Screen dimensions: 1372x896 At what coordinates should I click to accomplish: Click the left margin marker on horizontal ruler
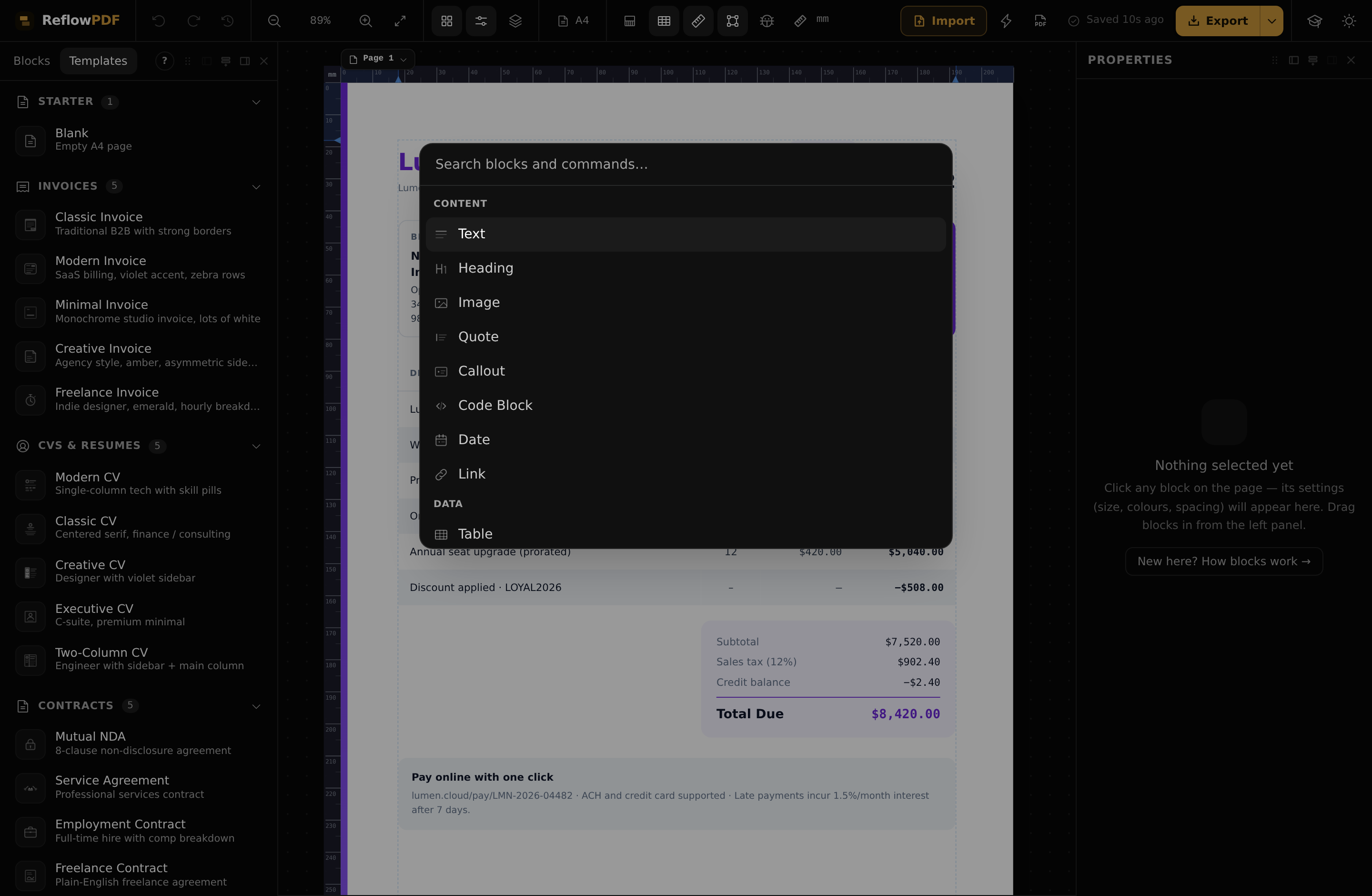(x=398, y=79)
